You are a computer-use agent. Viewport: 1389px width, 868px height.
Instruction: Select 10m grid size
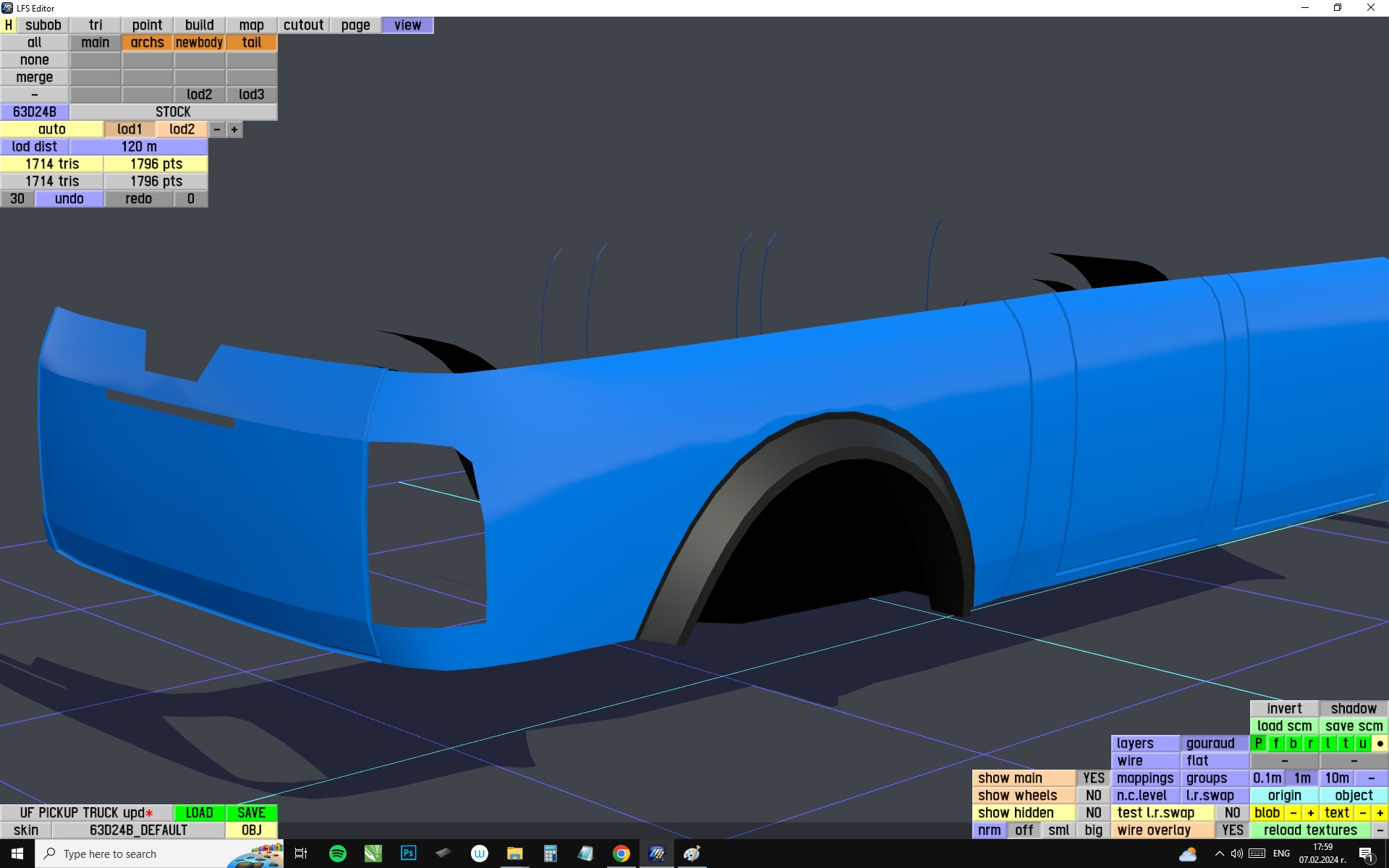[1337, 778]
